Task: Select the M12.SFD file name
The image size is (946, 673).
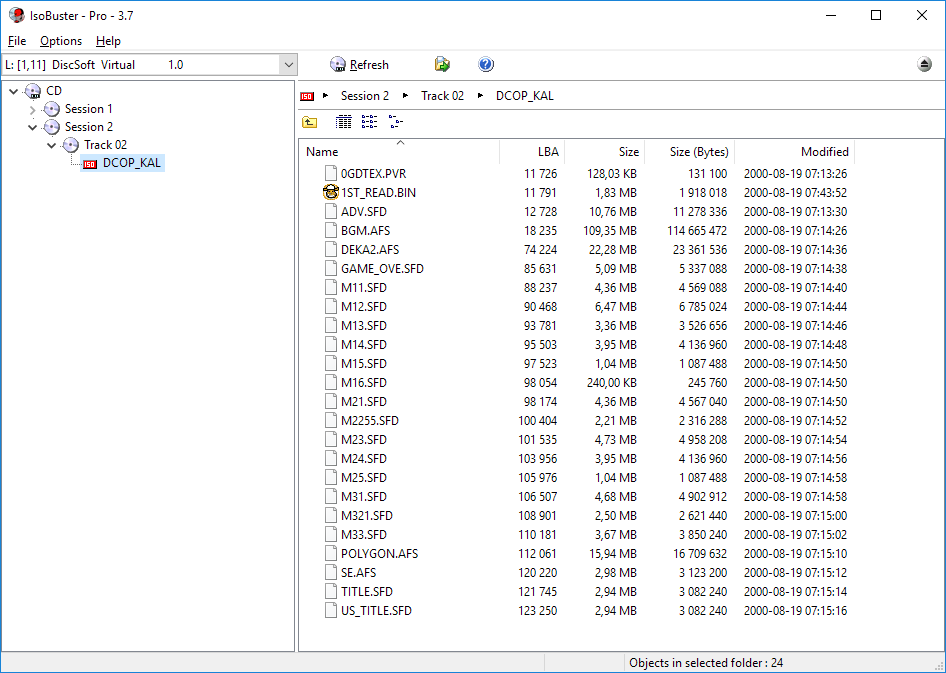Action: point(364,306)
